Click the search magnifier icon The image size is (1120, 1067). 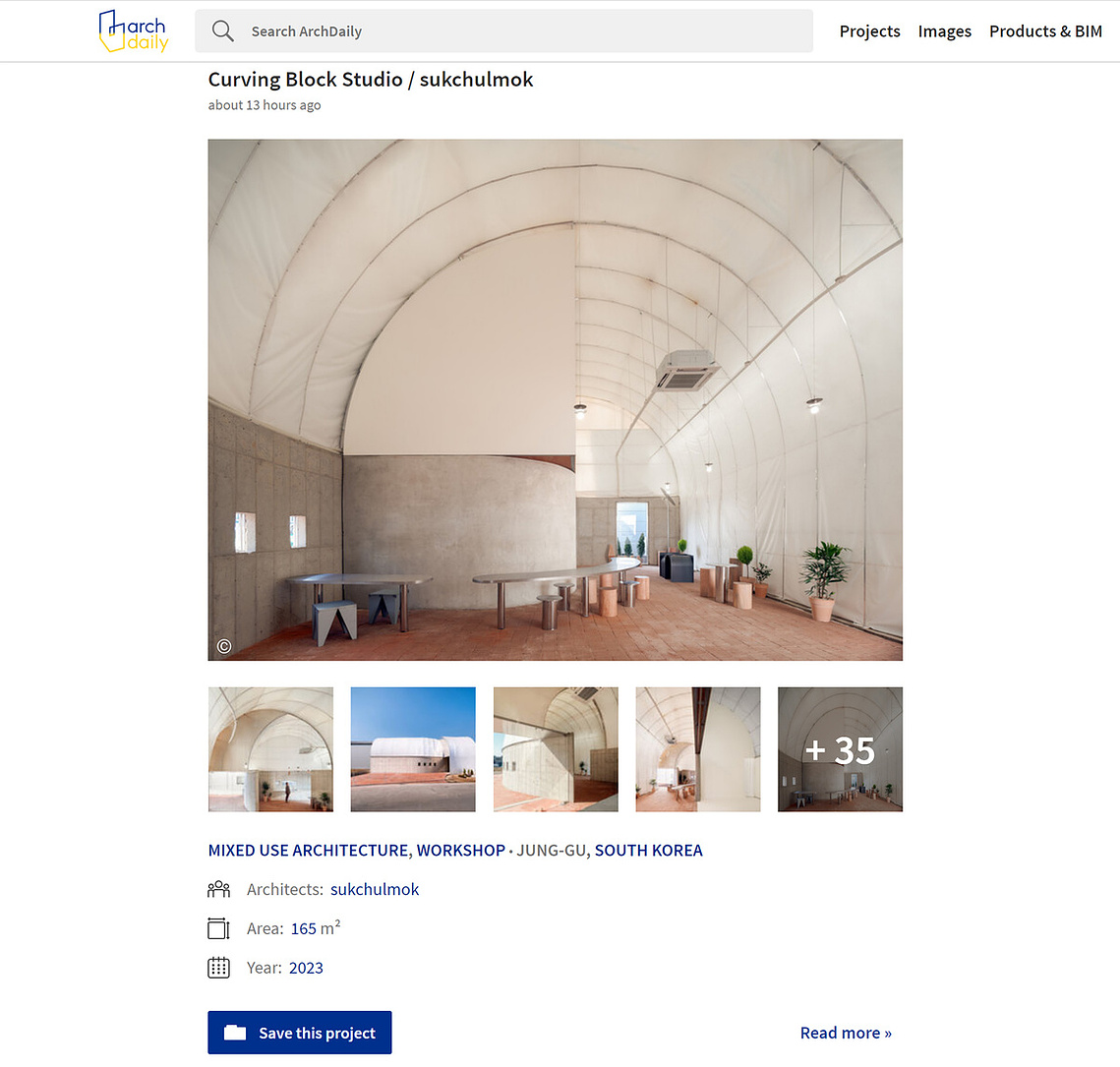click(x=223, y=30)
